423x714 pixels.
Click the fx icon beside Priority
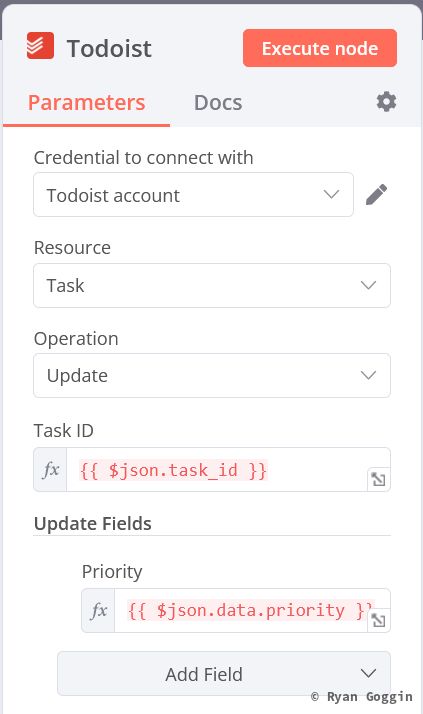coord(98,610)
